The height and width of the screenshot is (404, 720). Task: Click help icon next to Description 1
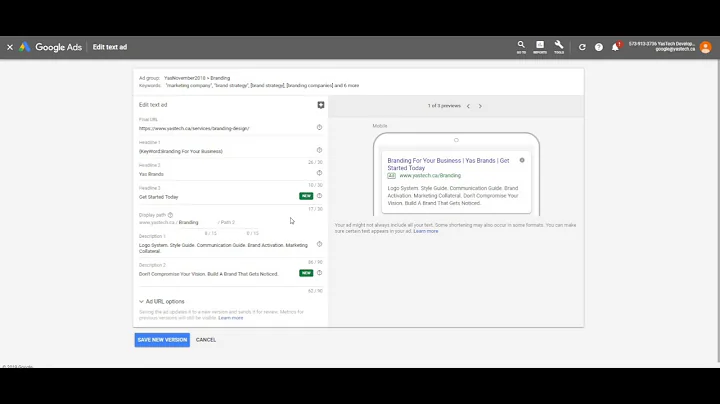319,244
